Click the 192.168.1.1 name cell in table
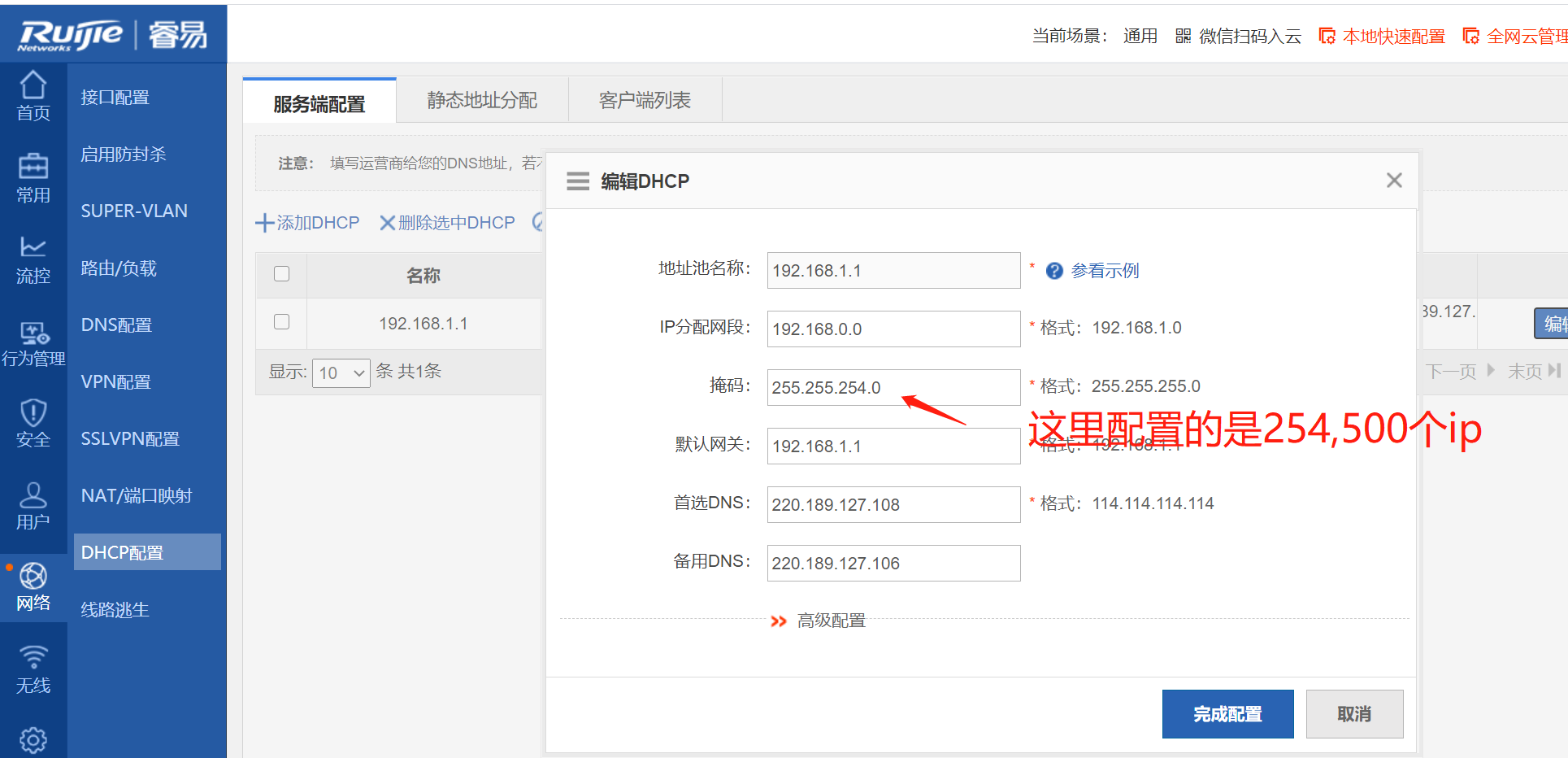1568x758 pixels. tap(423, 324)
